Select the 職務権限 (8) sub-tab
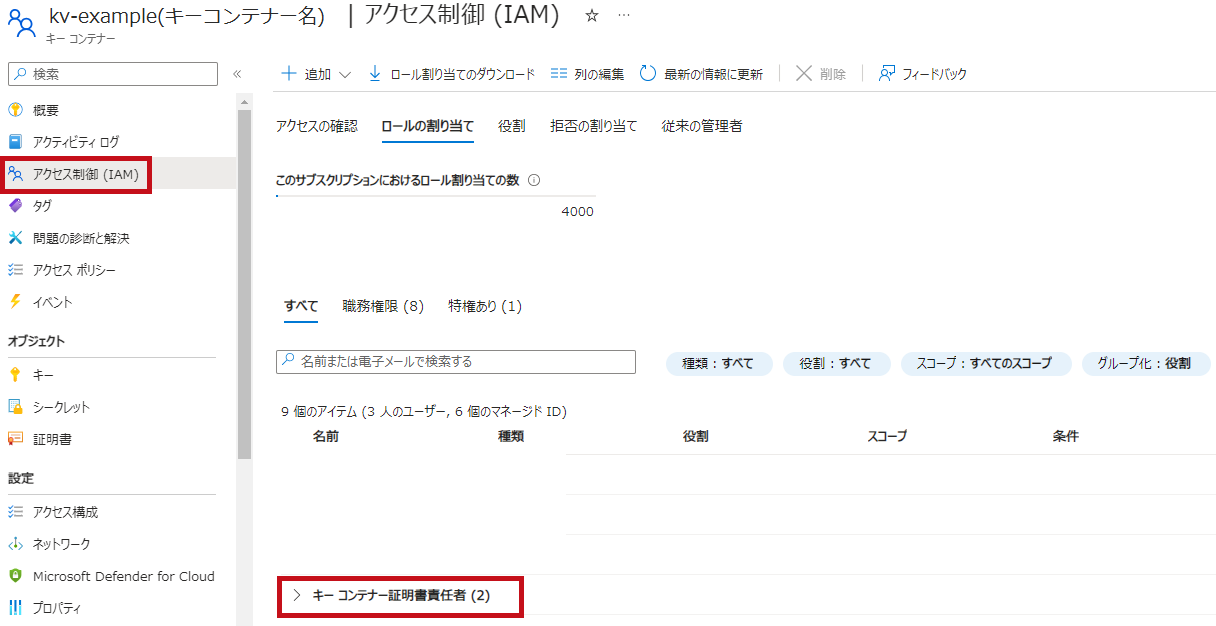Screen dimensions: 1216x626 (383, 306)
